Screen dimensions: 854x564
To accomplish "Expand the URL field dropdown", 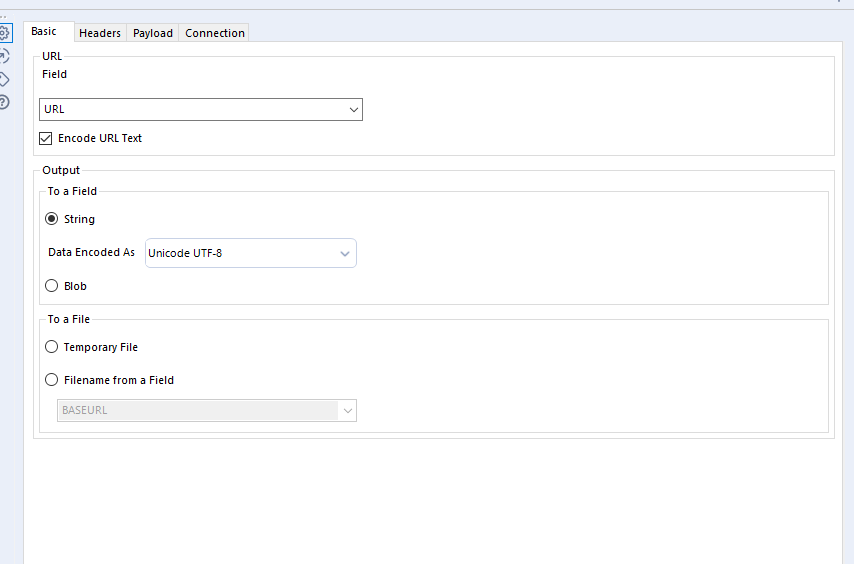I will coord(354,109).
